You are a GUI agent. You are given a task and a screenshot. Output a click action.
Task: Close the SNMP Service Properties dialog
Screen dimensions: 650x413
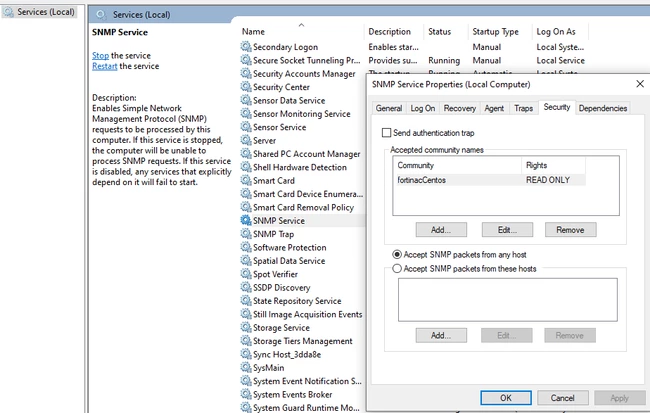pyautogui.click(x=640, y=84)
